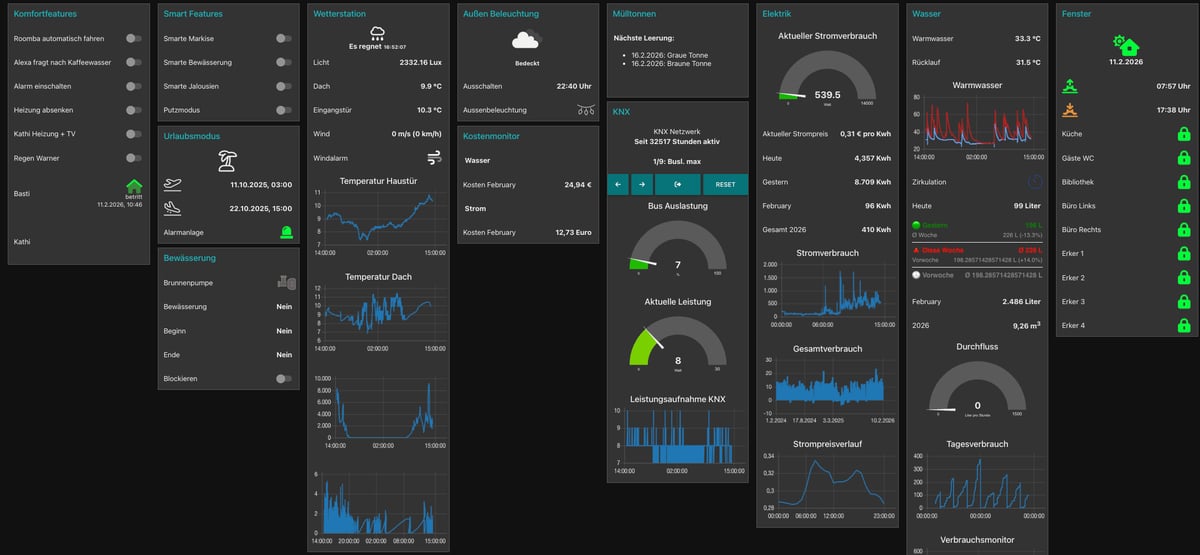Click the KNX right arrow button
This screenshot has height=555, width=1200.
pos(642,184)
